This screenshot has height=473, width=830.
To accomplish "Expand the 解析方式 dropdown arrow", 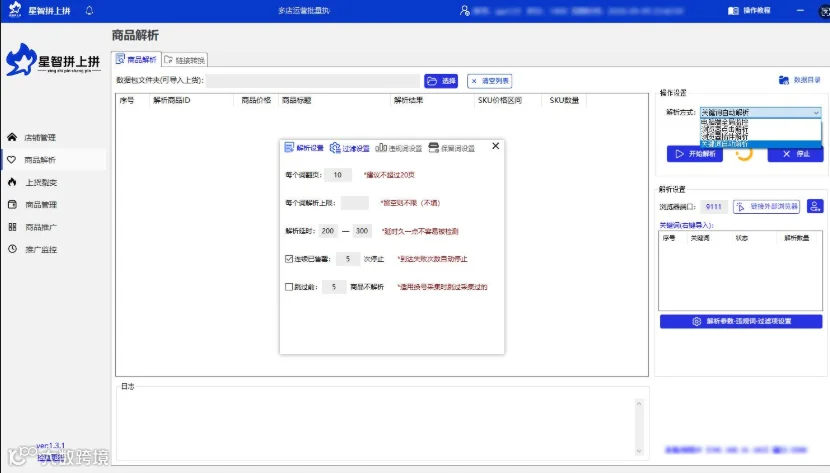I will click(x=816, y=112).
